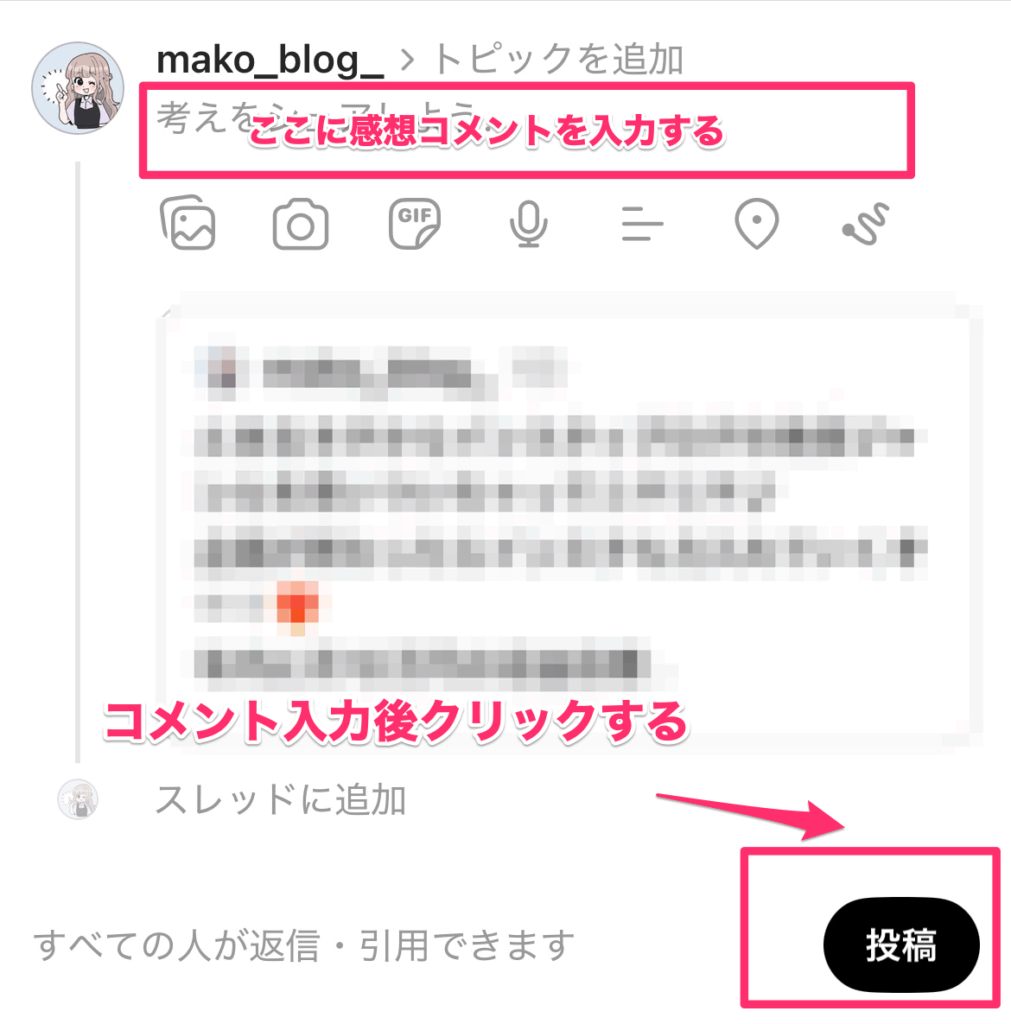Click the black 投稿 post button
1011x1024 pixels.
click(x=901, y=945)
